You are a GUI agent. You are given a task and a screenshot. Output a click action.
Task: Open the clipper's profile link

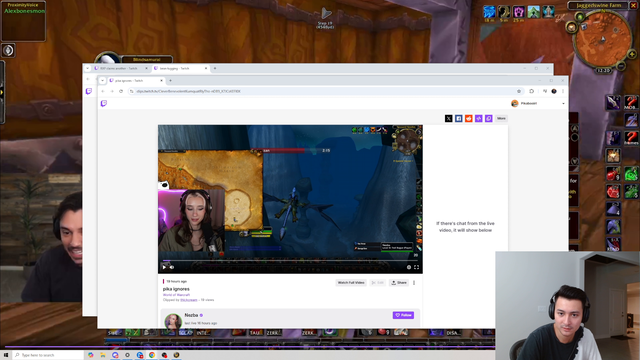tap(189, 300)
